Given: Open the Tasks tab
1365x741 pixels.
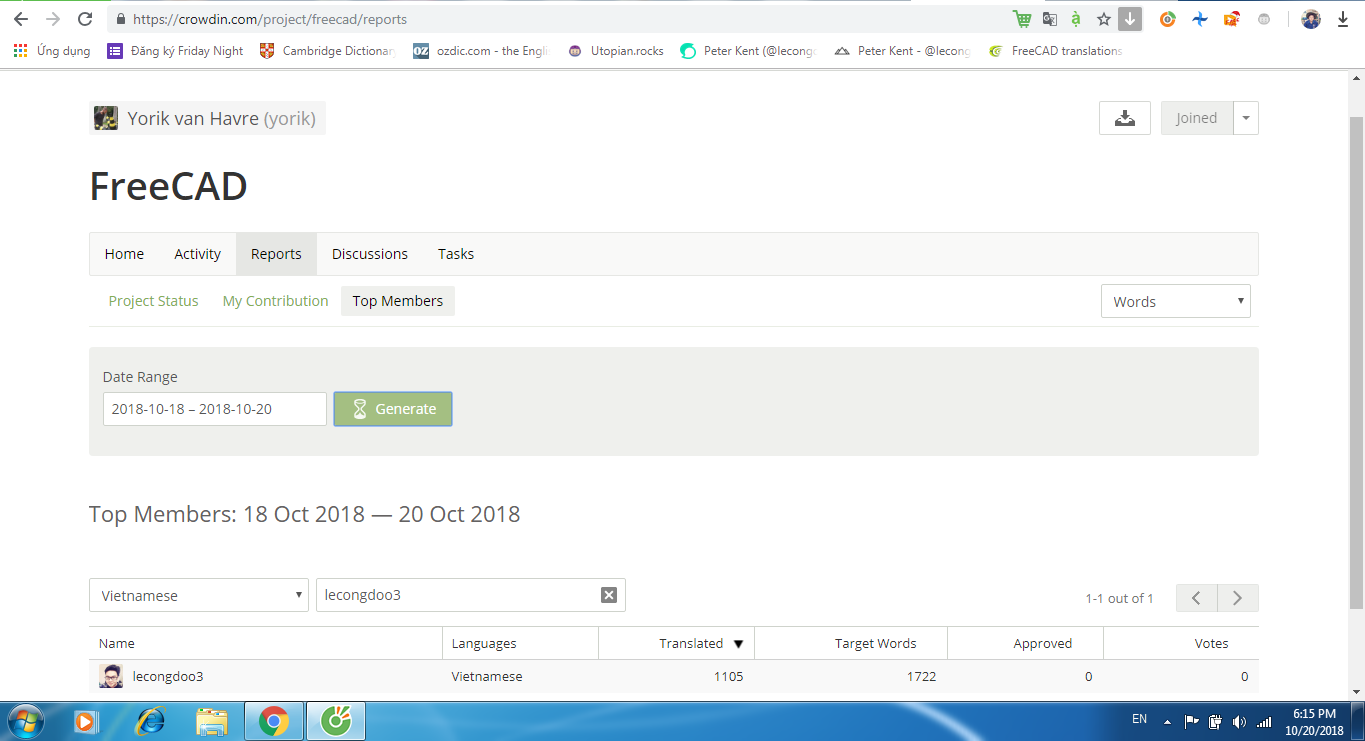Looking at the screenshot, I should [456, 254].
